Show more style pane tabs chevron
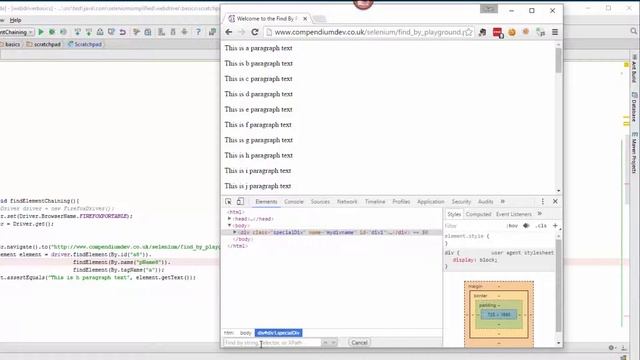This screenshot has width=640, height=360. pos(540,214)
